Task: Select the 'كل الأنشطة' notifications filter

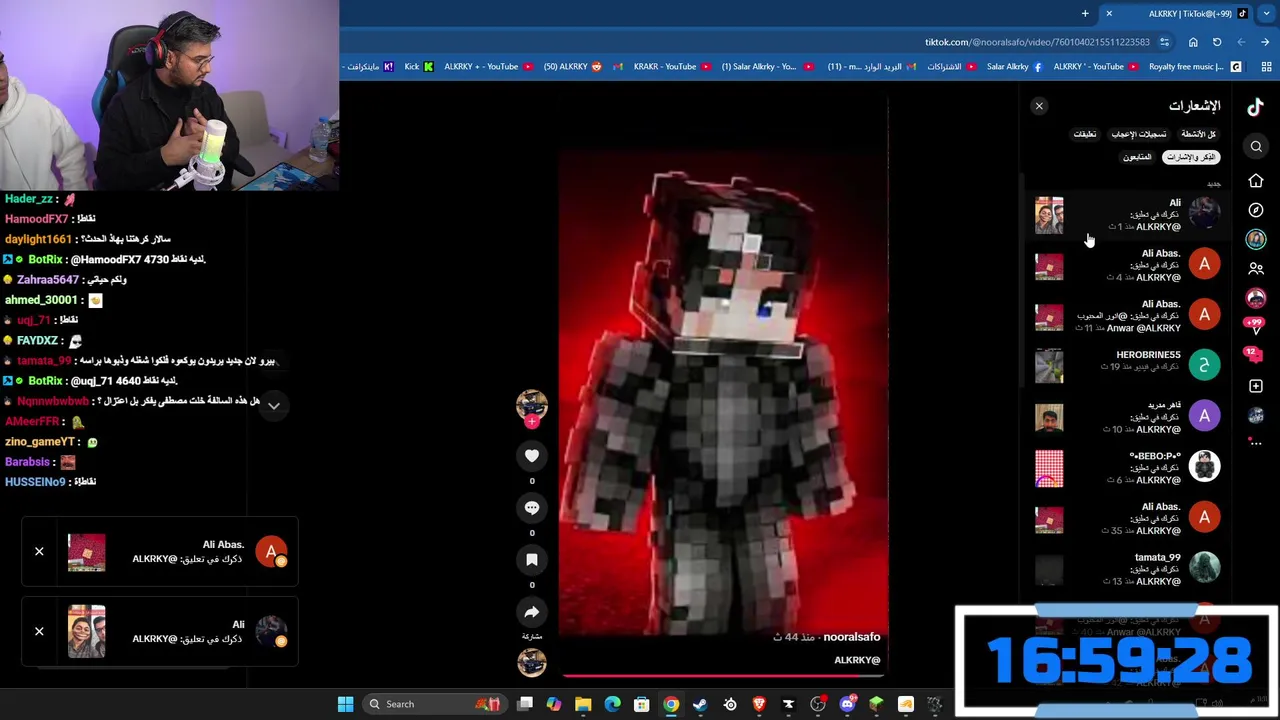Action: tap(1198, 134)
